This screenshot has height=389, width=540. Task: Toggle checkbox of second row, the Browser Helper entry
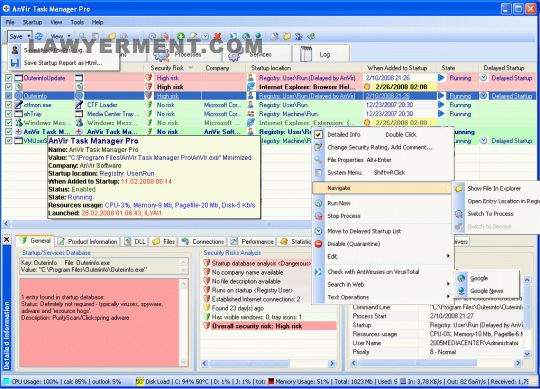[9, 87]
